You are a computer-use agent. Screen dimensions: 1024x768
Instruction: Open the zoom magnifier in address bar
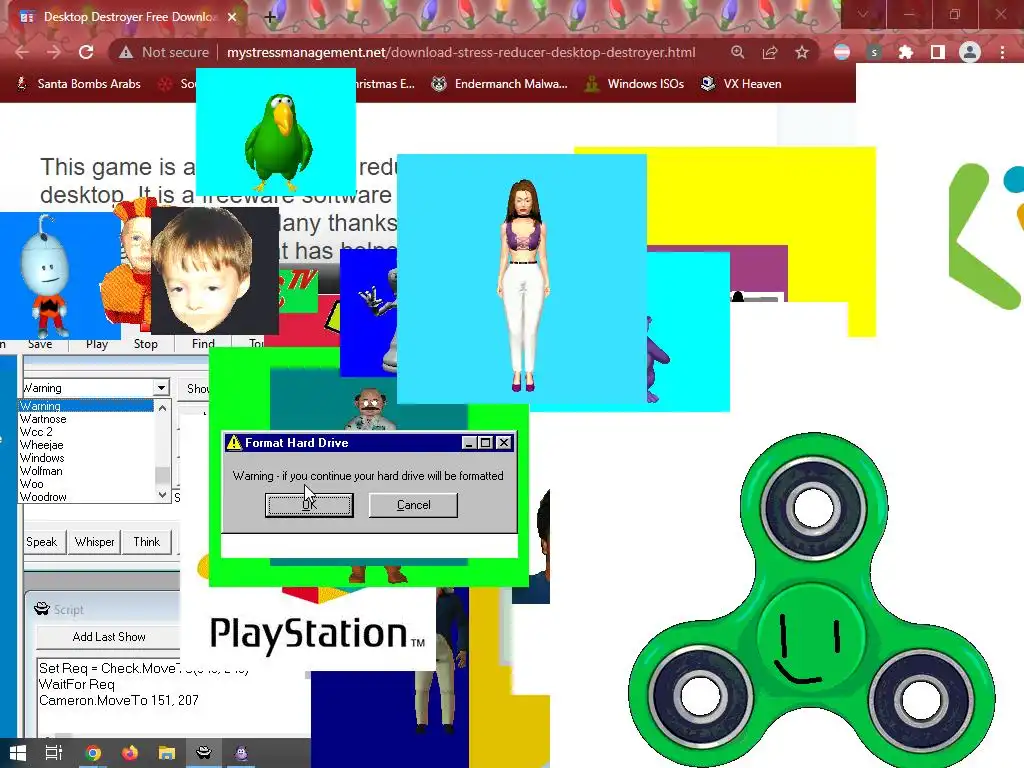[738, 52]
